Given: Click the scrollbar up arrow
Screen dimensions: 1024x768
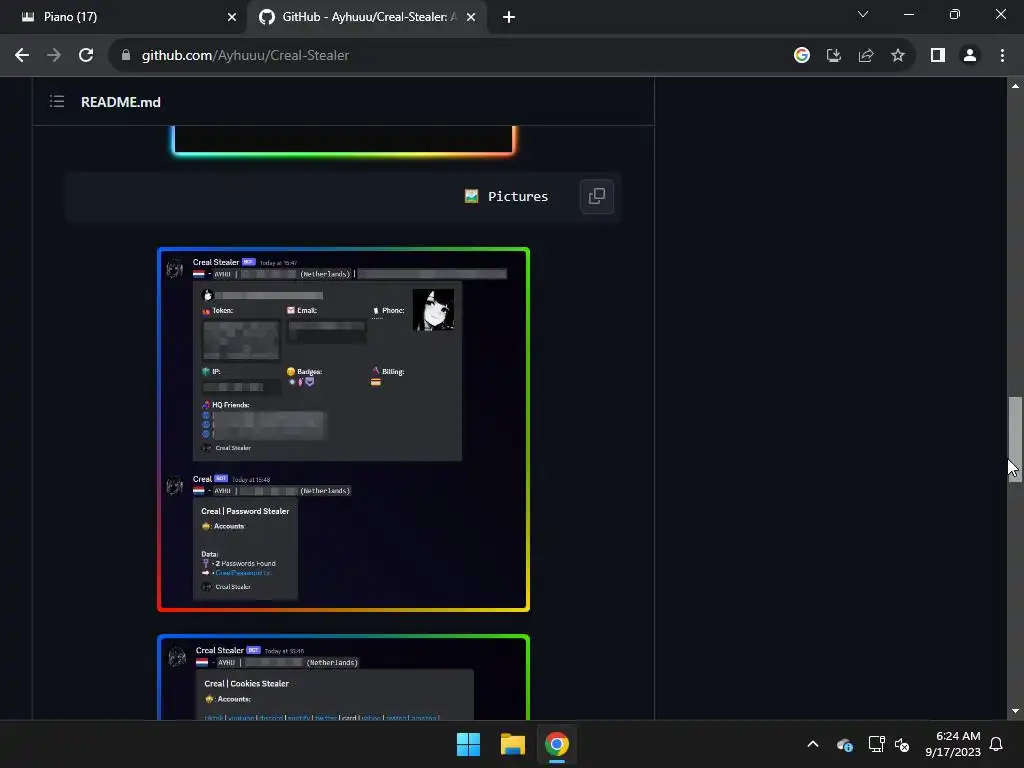Looking at the screenshot, I should pyautogui.click(x=1015, y=86).
